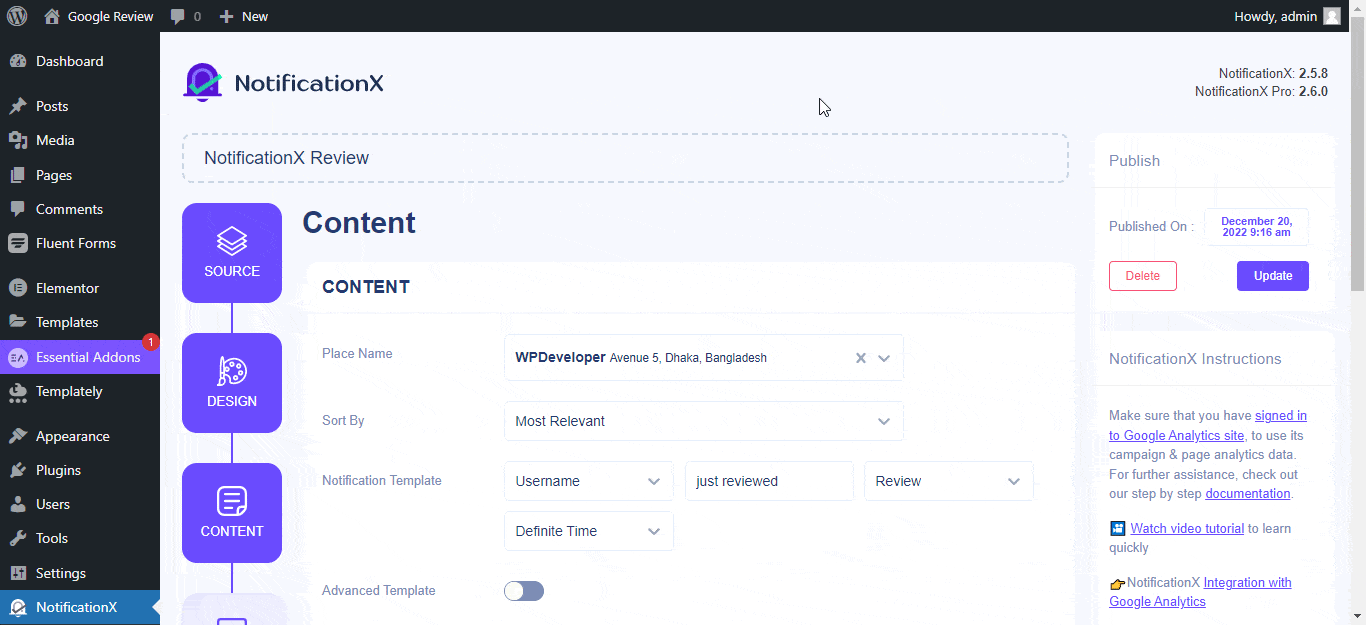This screenshot has width=1366, height=625.
Task: Click the Dashboard gauge icon
Action: pyautogui.click(x=18, y=61)
